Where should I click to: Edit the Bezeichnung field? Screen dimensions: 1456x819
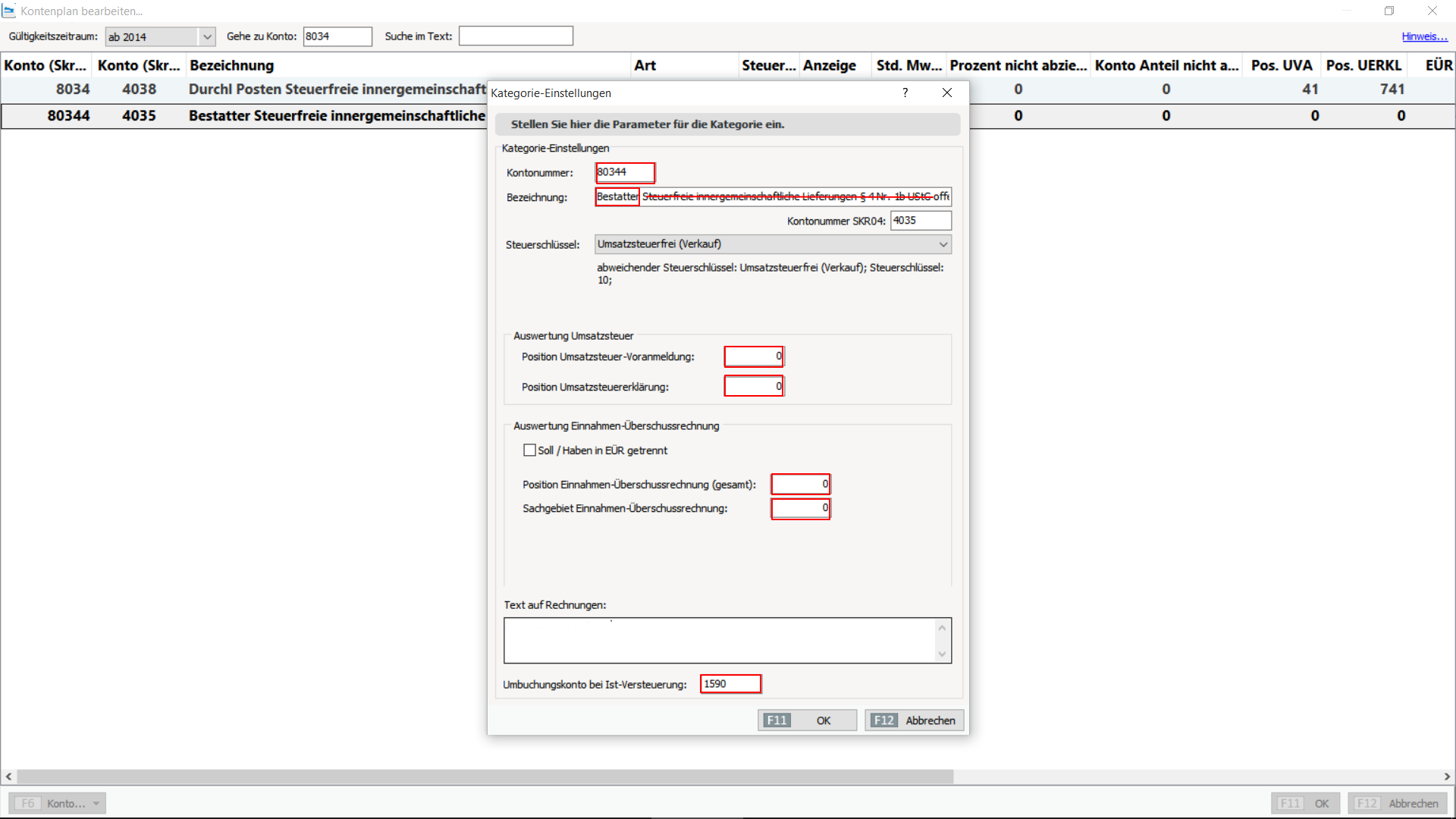(x=773, y=197)
